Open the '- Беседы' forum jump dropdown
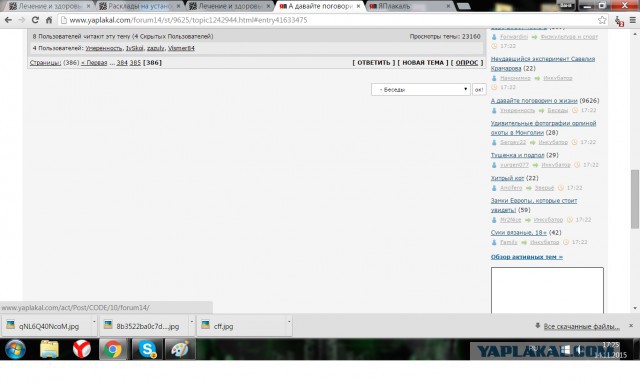 pyautogui.click(x=421, y=89)
